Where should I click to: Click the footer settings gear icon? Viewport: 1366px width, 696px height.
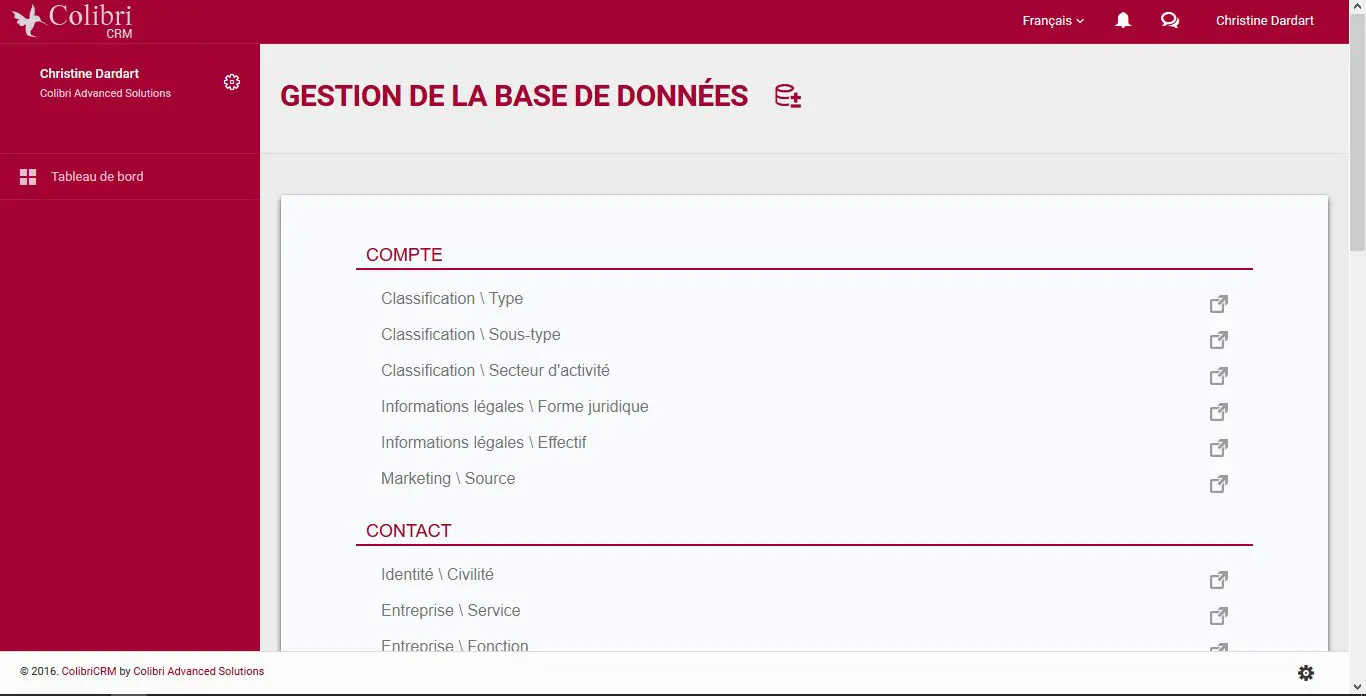point(1306,673)
